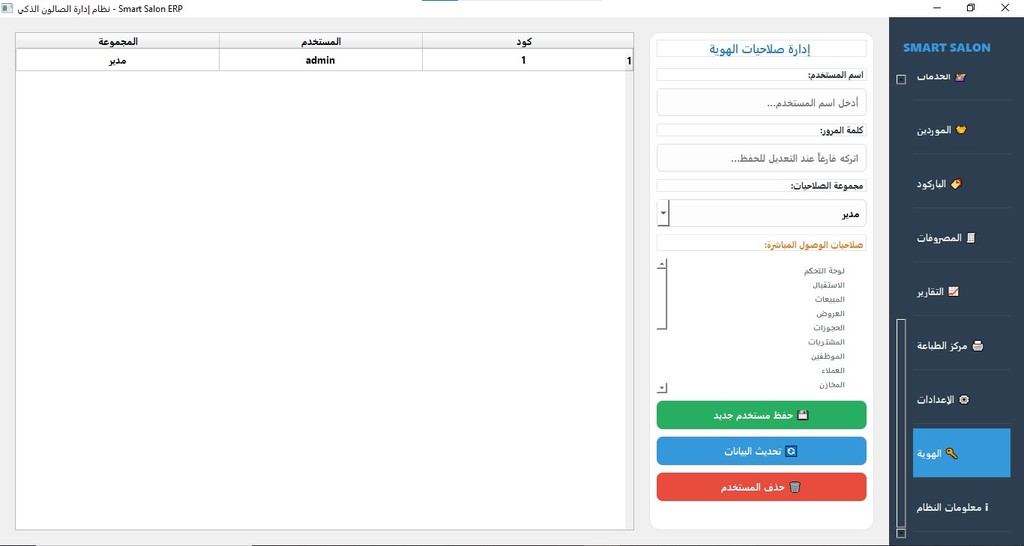Click sidebar scroll down arrow
1024x546 pixels.
[x=901, y=533]
